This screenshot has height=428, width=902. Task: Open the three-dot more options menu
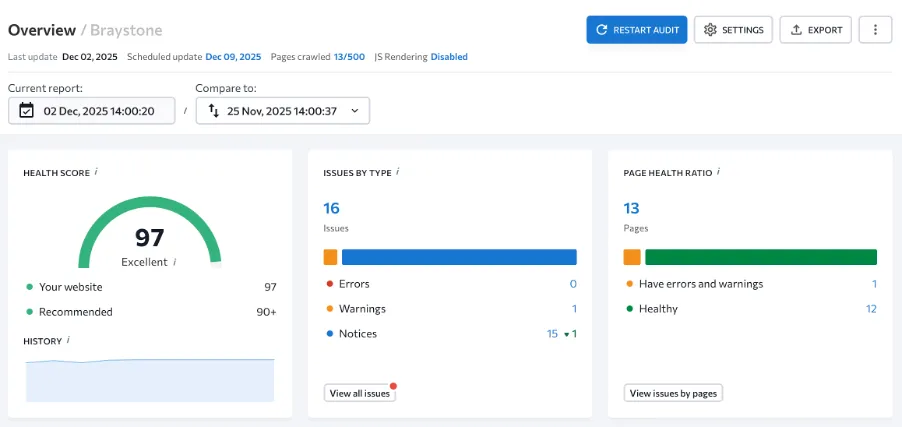click(x=875, y=30)
